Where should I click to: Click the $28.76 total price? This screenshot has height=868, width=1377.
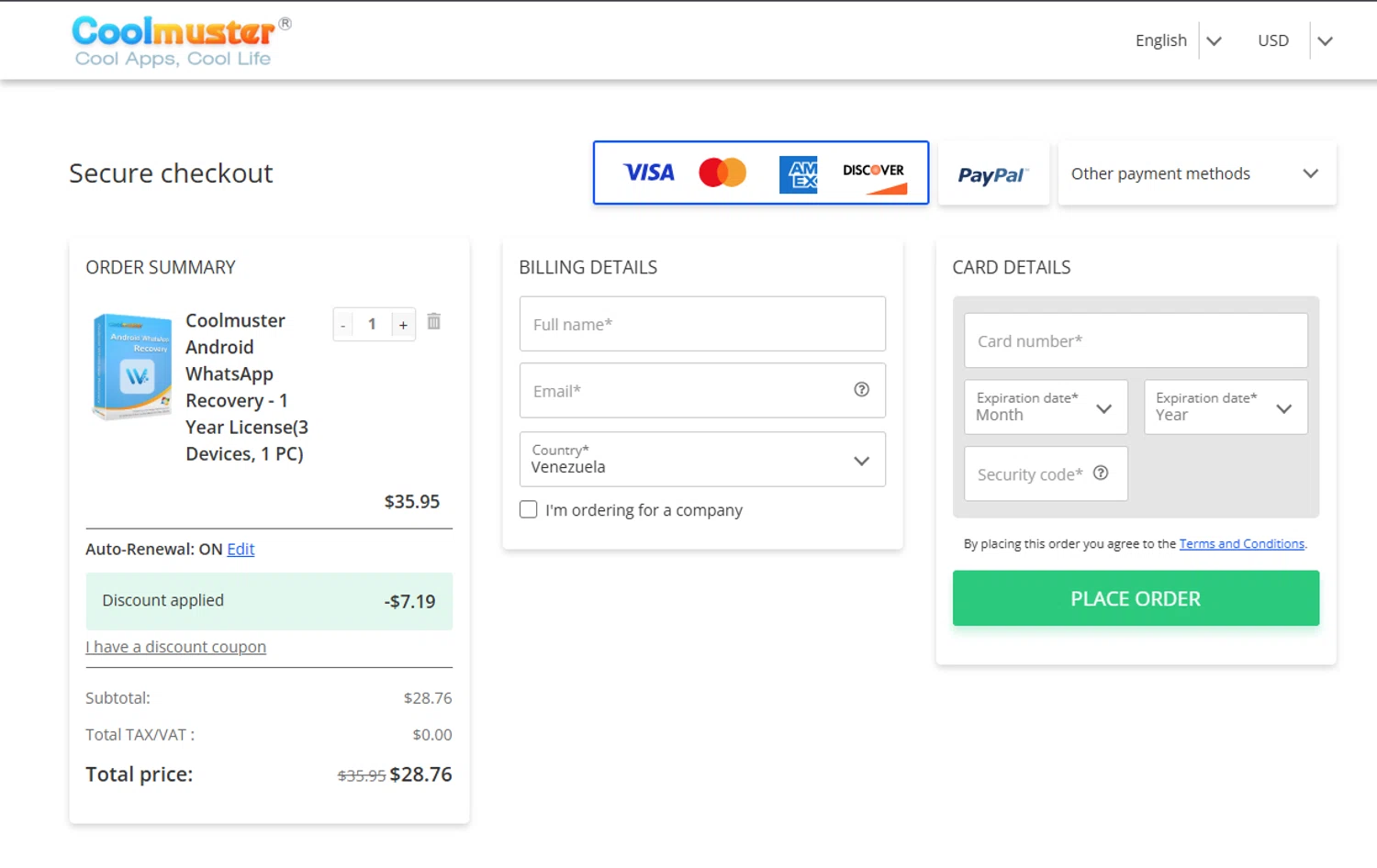(420, 774)
